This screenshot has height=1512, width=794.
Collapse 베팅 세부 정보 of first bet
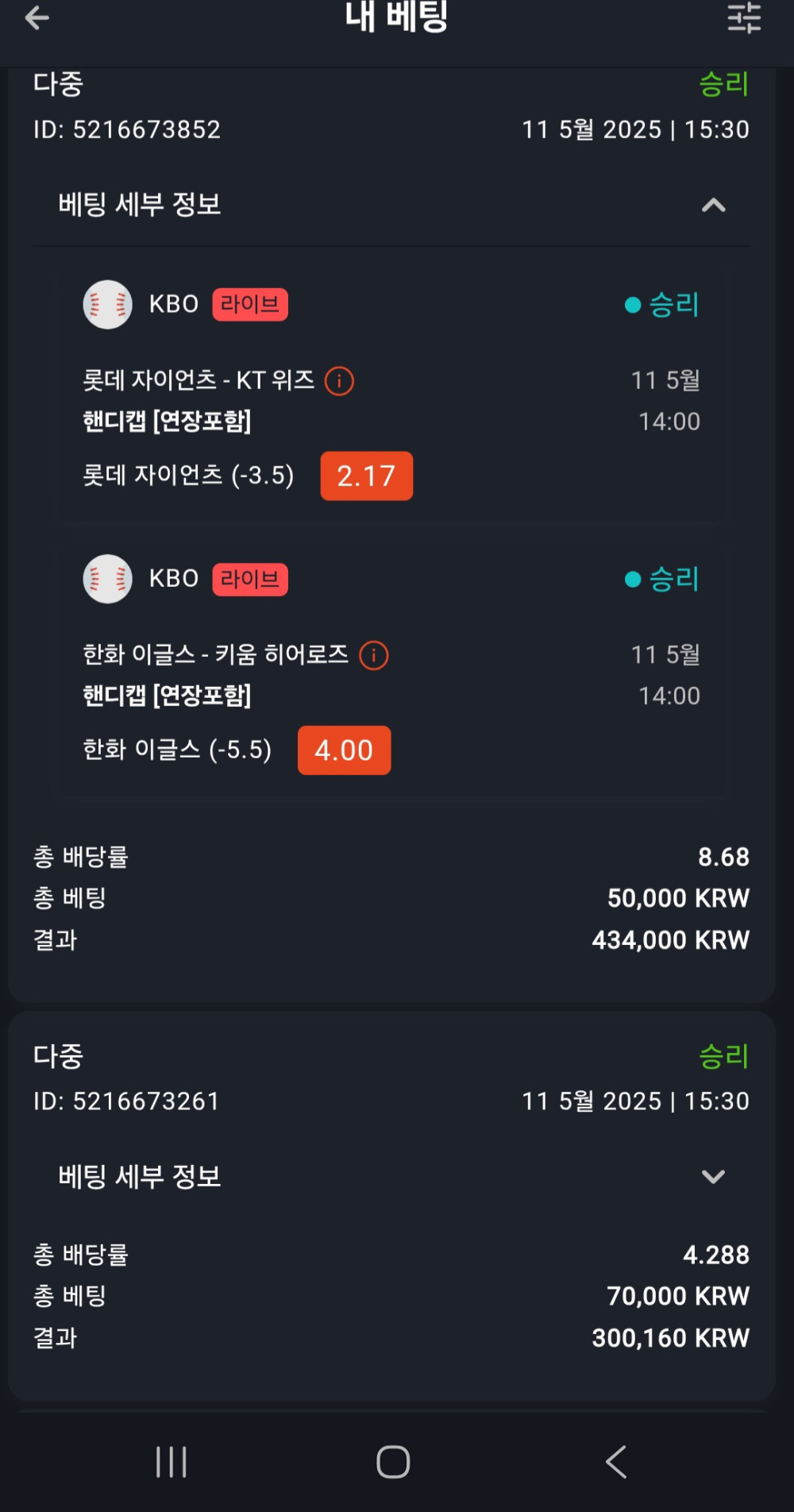[x=713, y=206]
